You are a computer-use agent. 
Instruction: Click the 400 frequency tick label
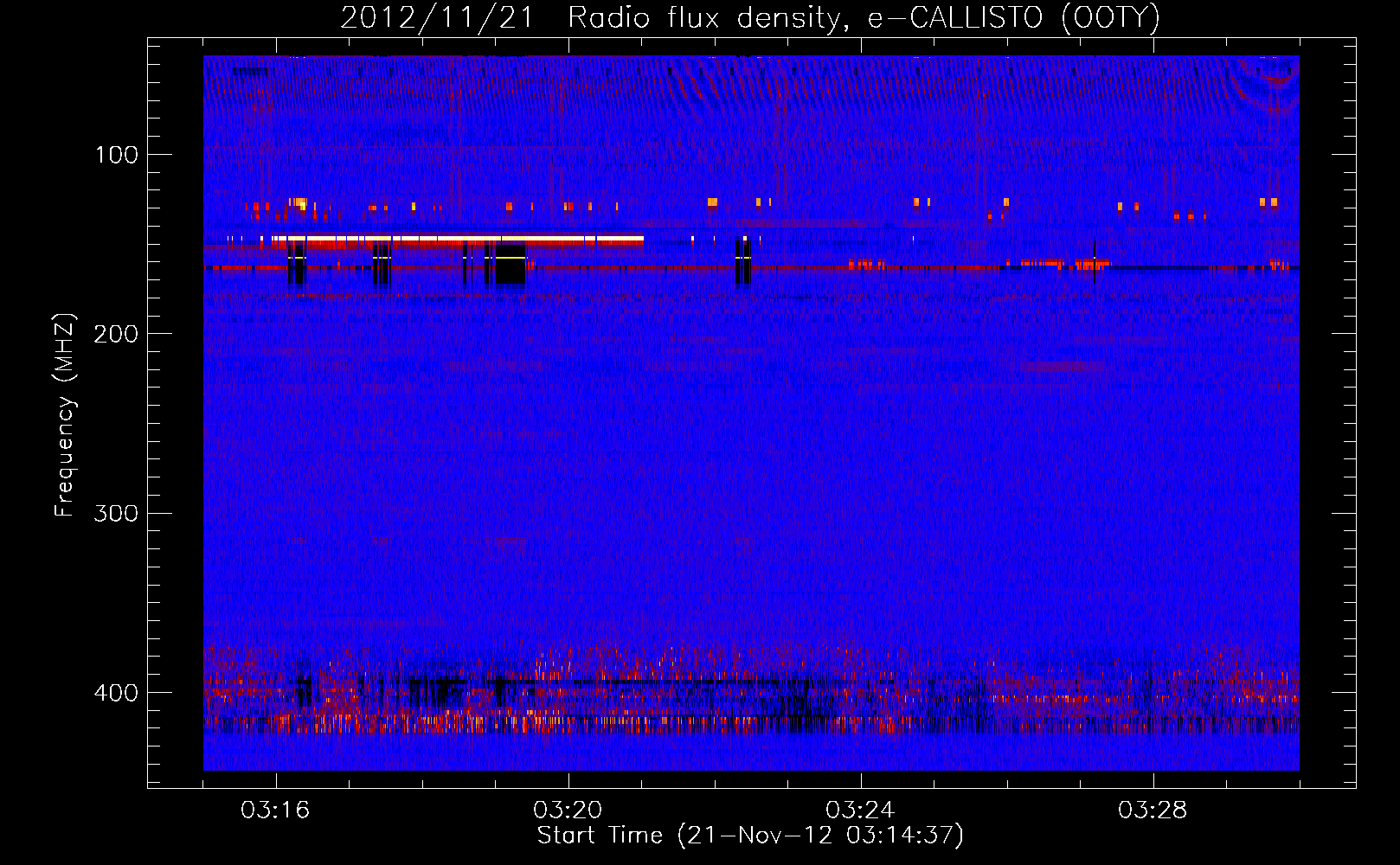tap(116, 693)
